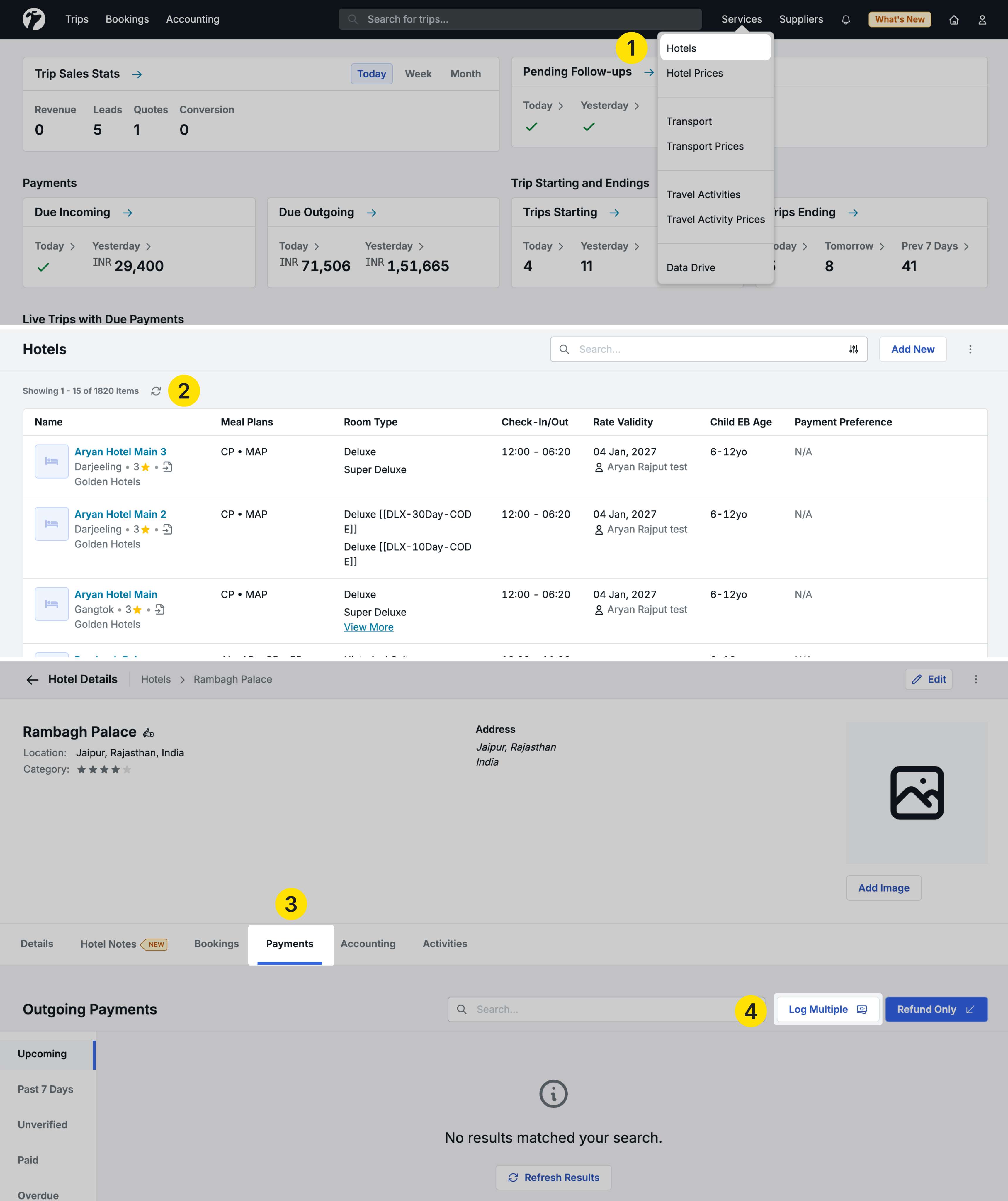Viewport: 1008px width, 1201px height.
Task: Select the Today stats toggle
Action: (371, 74)
